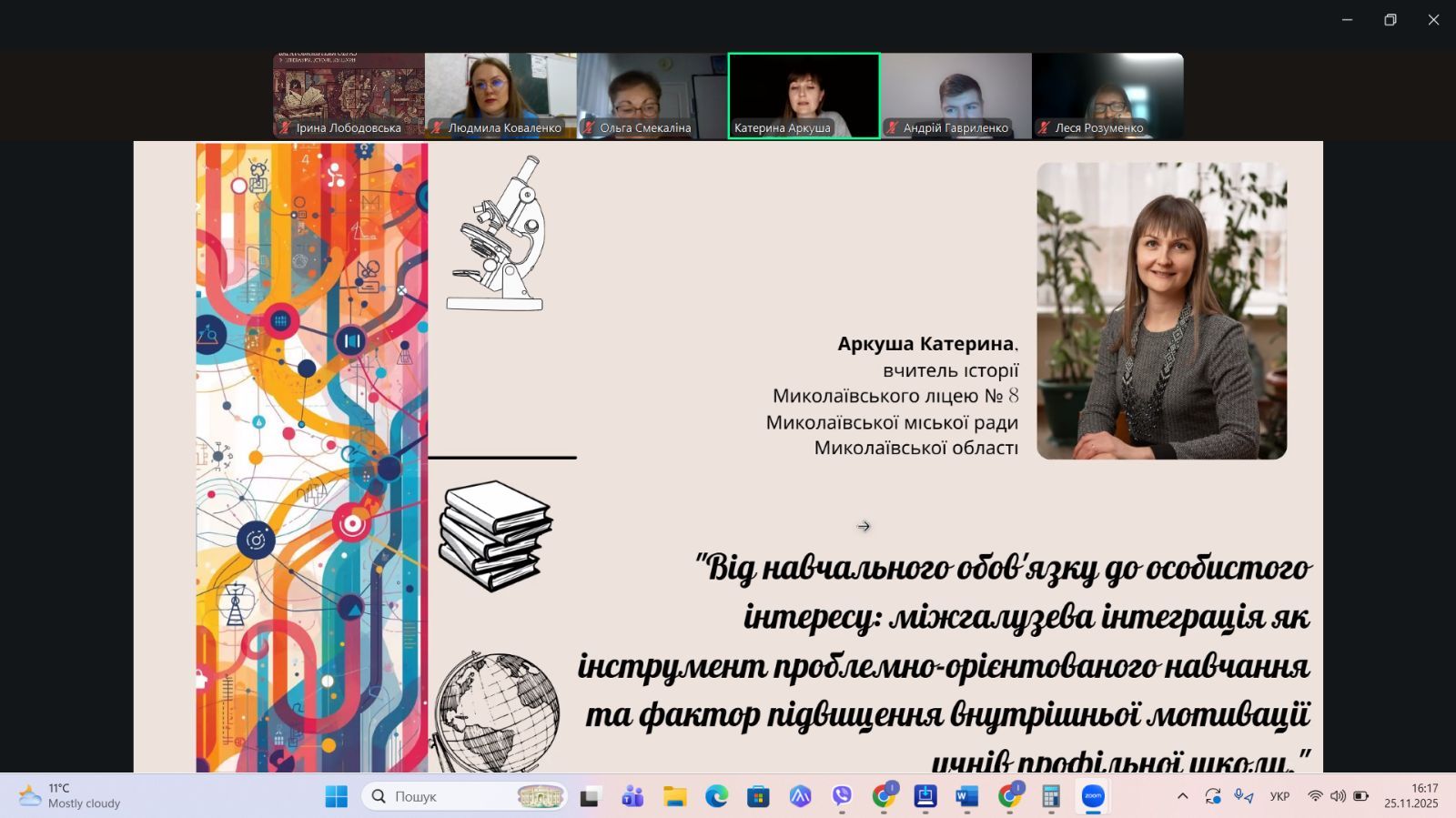Expand hidden system tray icons
This screenshot has width=1456, height=818.
(1182, 796)
